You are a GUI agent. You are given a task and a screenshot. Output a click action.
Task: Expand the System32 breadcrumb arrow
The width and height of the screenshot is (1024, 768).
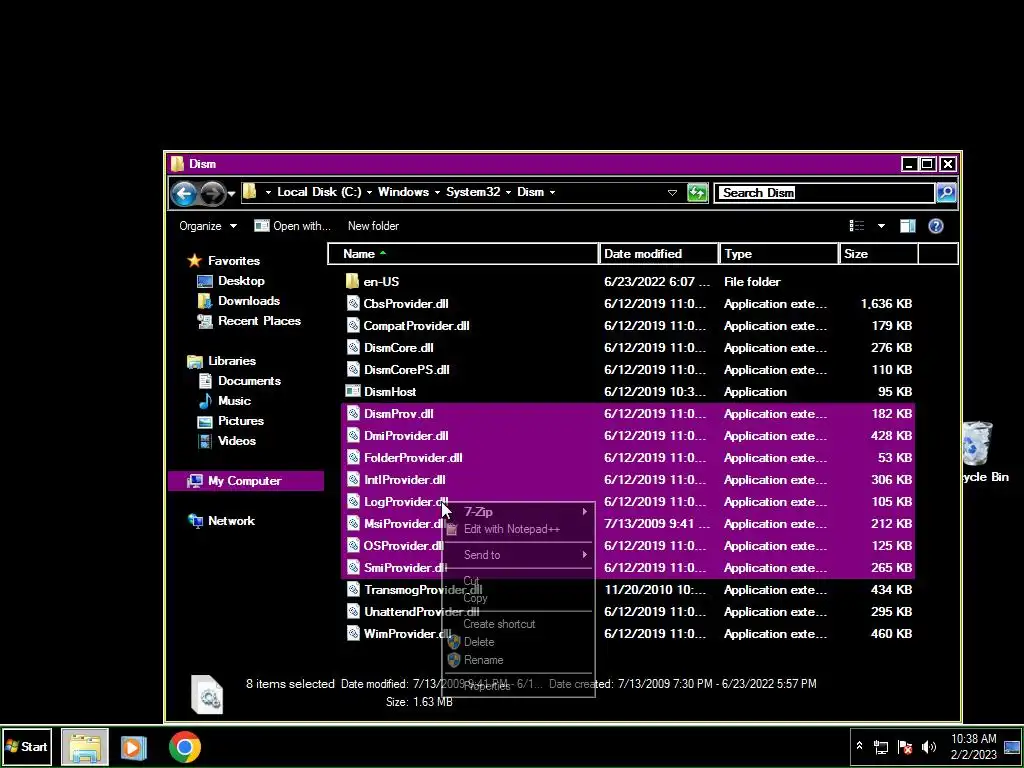[x=508, y=193]
